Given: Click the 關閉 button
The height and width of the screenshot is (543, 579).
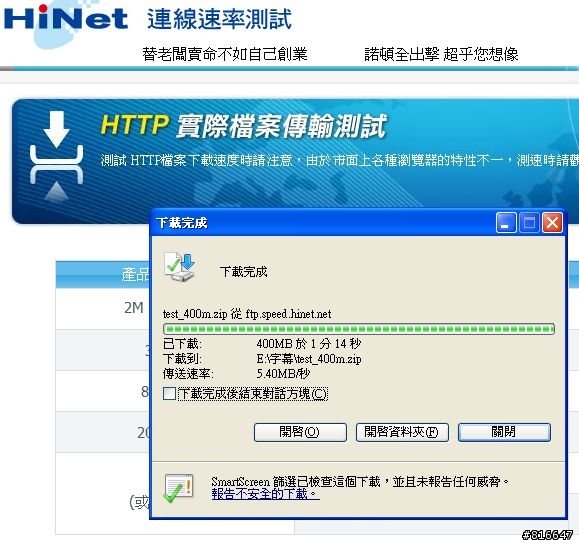Looking at the screenshot, I should pyautogui.click(x=504, y=432).
